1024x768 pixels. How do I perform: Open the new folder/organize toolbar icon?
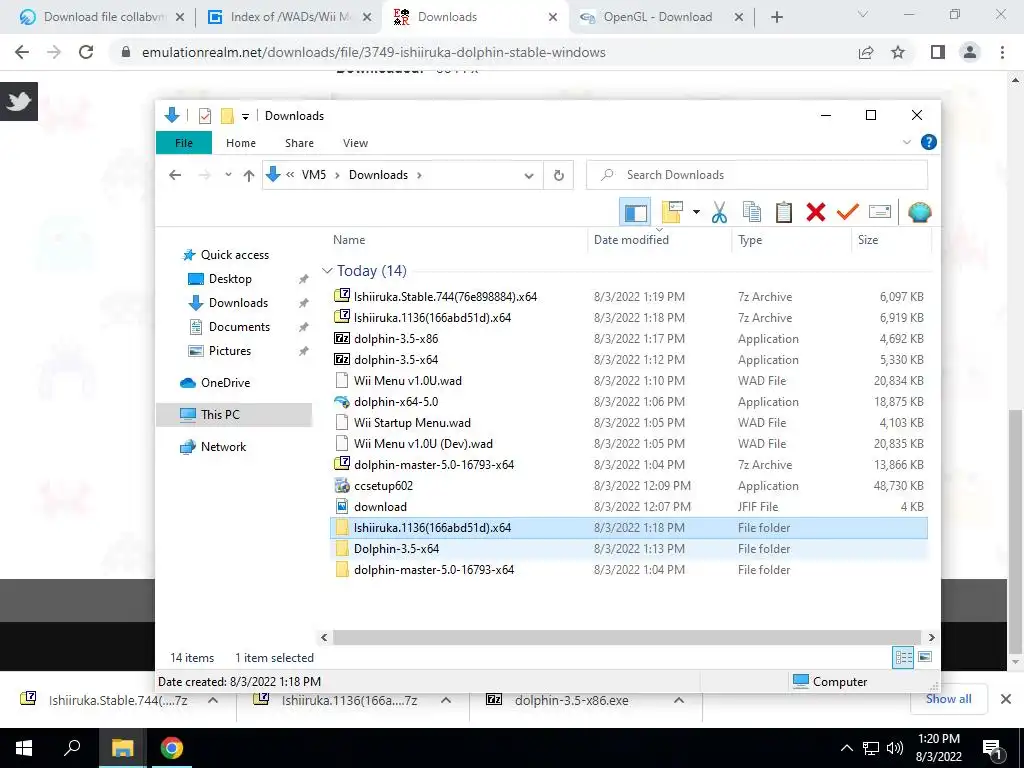click(x=672, y=212)
